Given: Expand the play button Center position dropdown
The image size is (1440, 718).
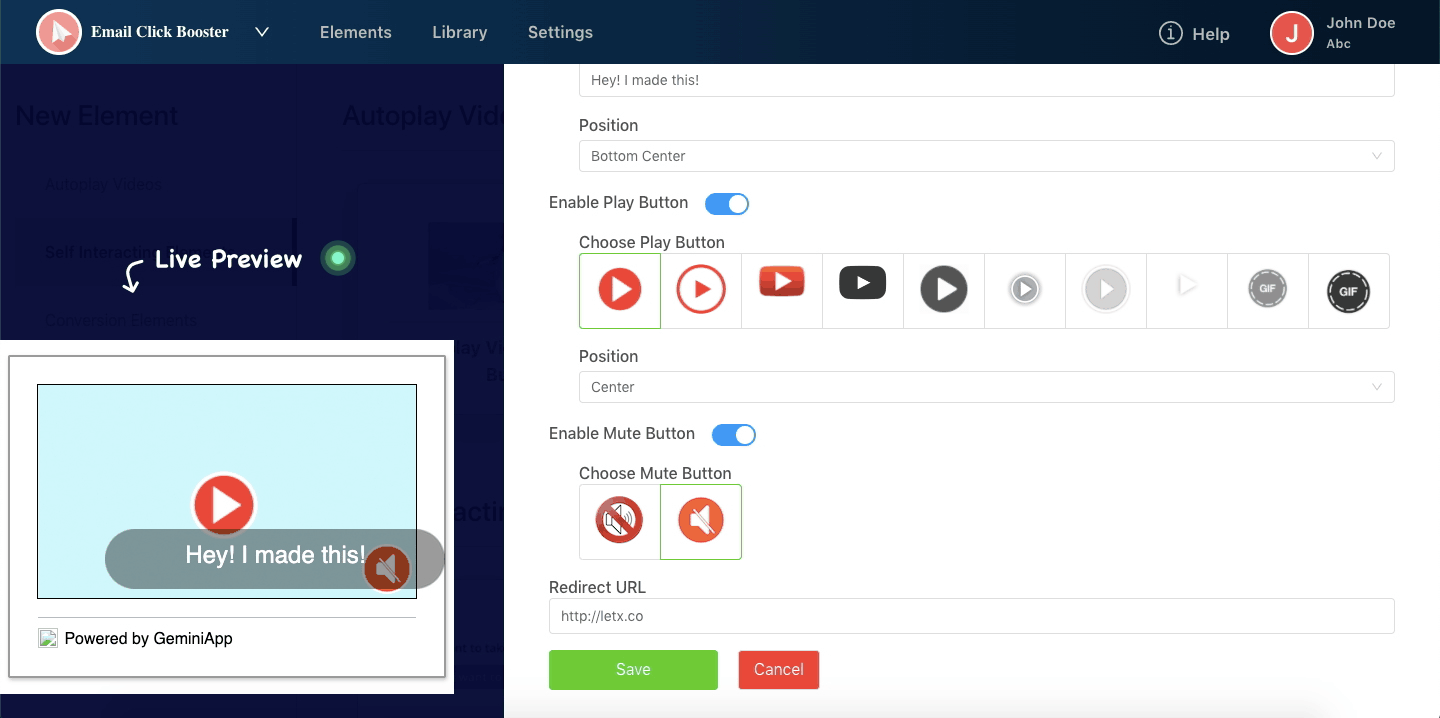Looking at the screenshot, I should point(986,387).
